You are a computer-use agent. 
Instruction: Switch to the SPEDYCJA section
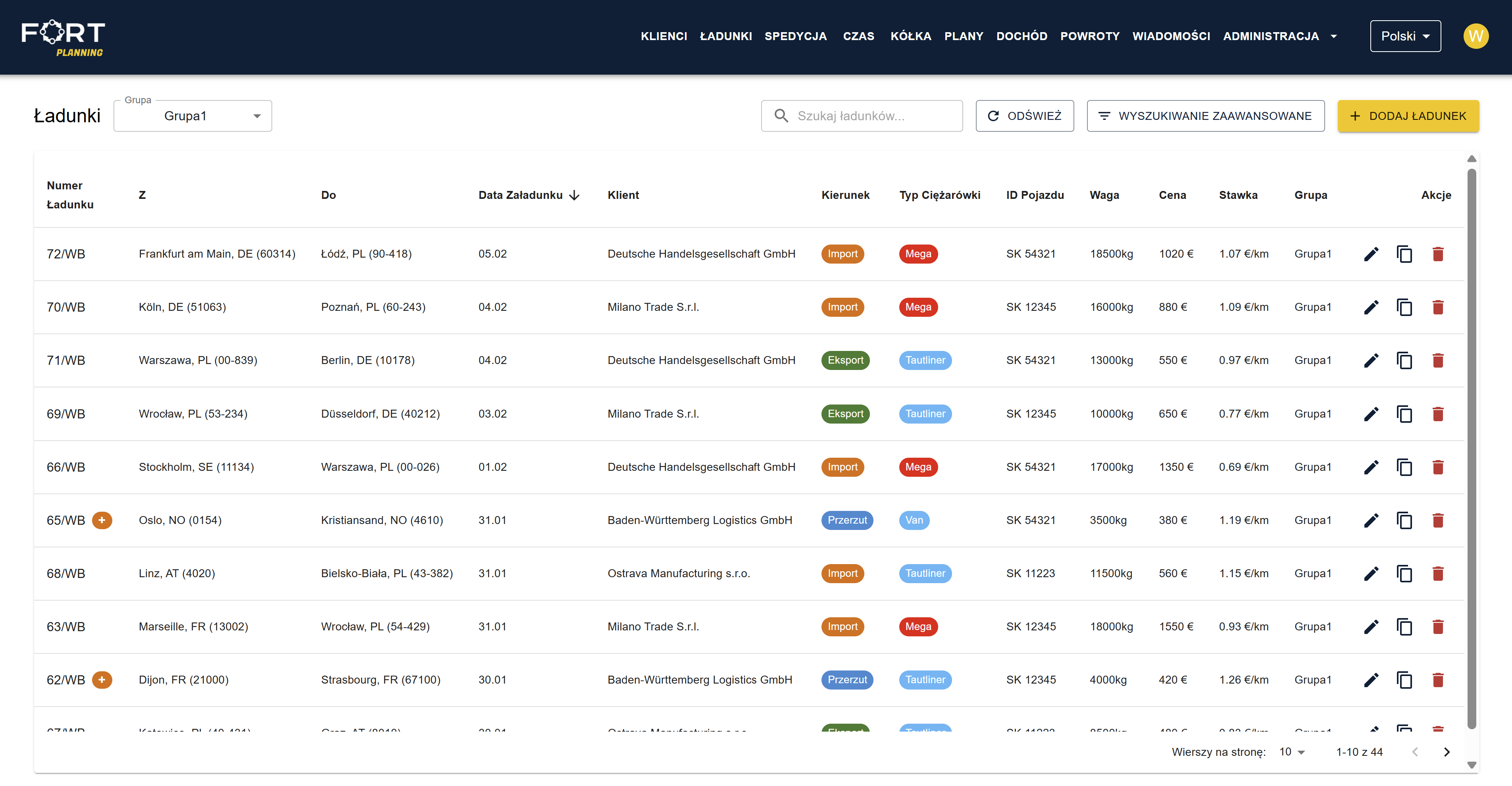click(796, 36)
